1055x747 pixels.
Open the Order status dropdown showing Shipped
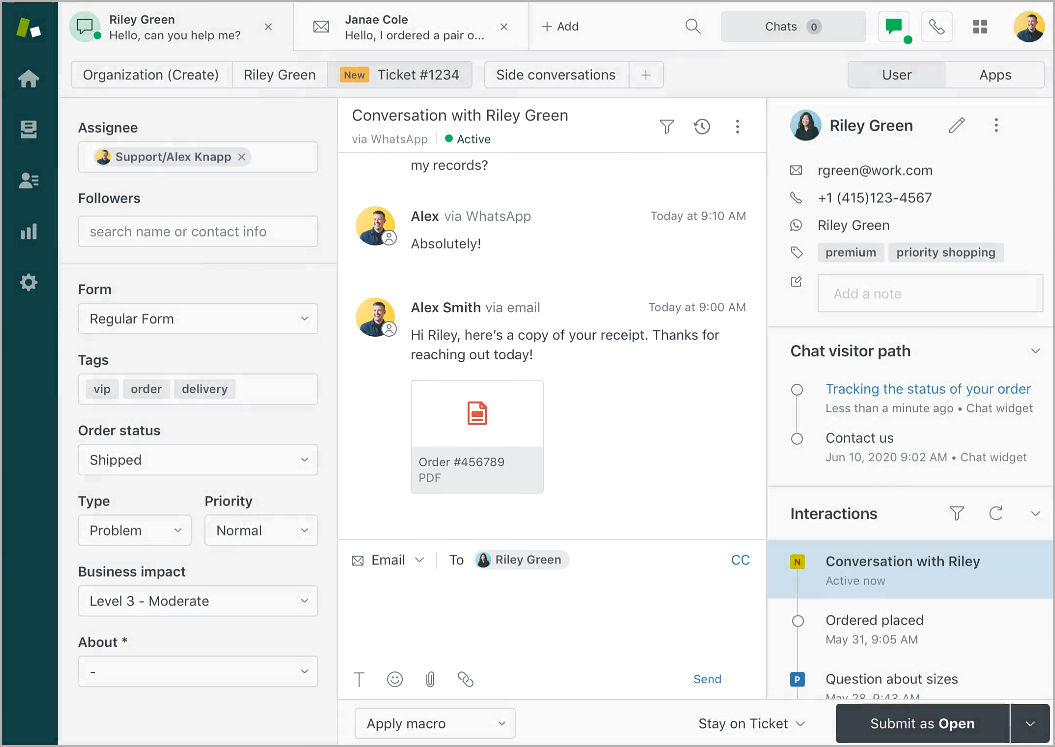coord(197,459)
